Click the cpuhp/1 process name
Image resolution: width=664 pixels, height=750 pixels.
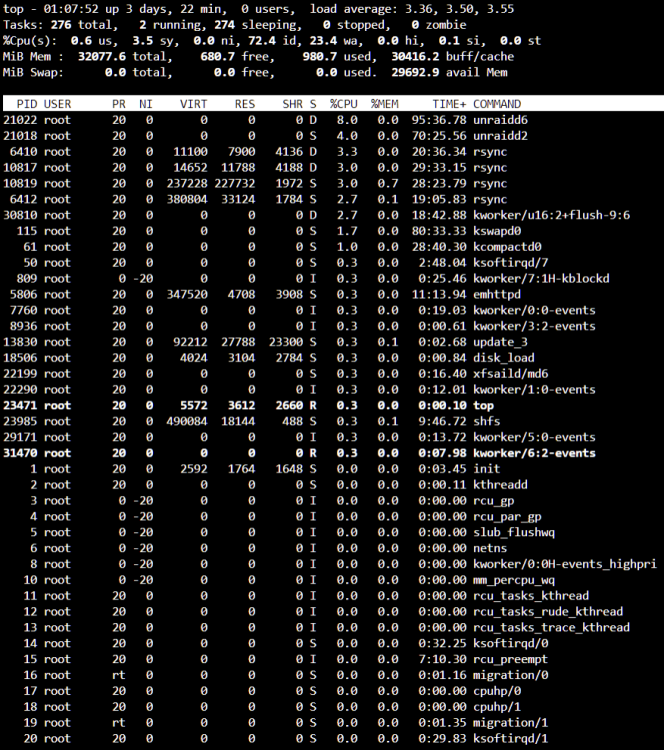click(x=497, y=706)
